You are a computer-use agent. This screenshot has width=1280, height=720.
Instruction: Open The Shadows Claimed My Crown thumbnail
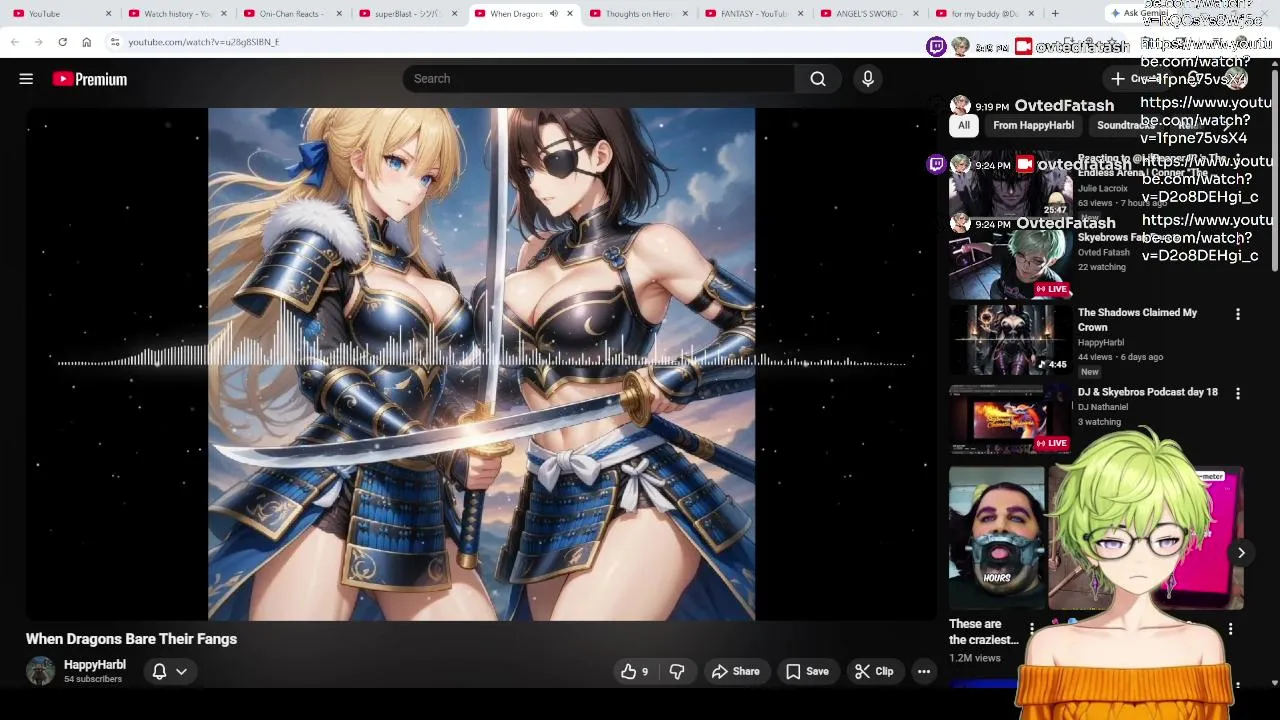1010,340
